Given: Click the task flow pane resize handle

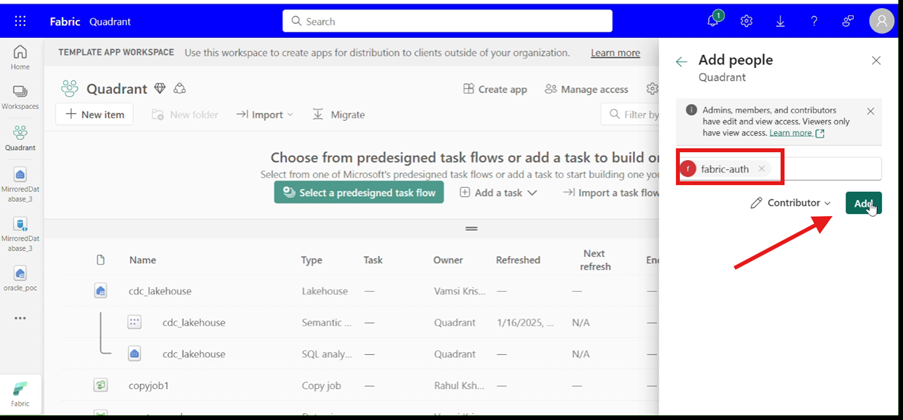Looking at the screenshot, I should 472,229.
